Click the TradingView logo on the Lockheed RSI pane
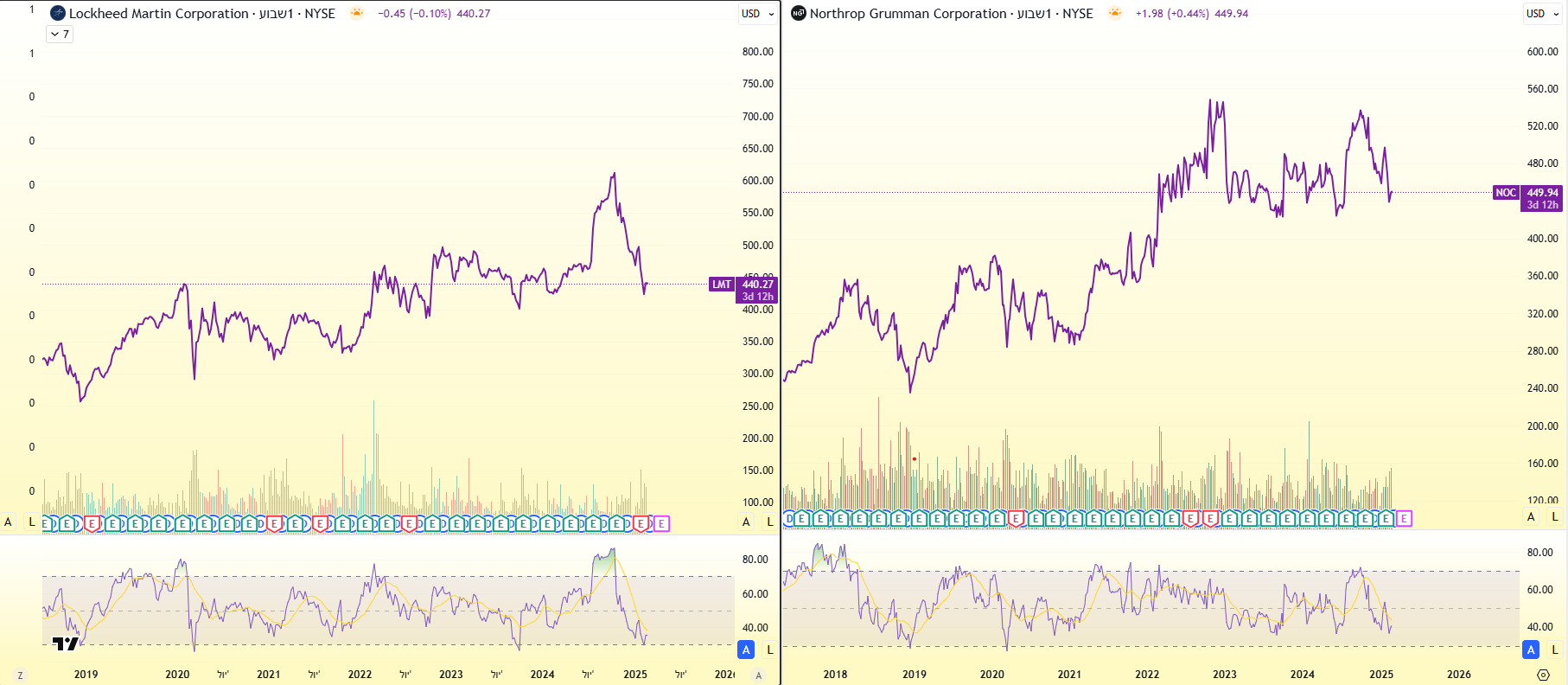Screen dimensions: 1568x685 coord(65,643)
